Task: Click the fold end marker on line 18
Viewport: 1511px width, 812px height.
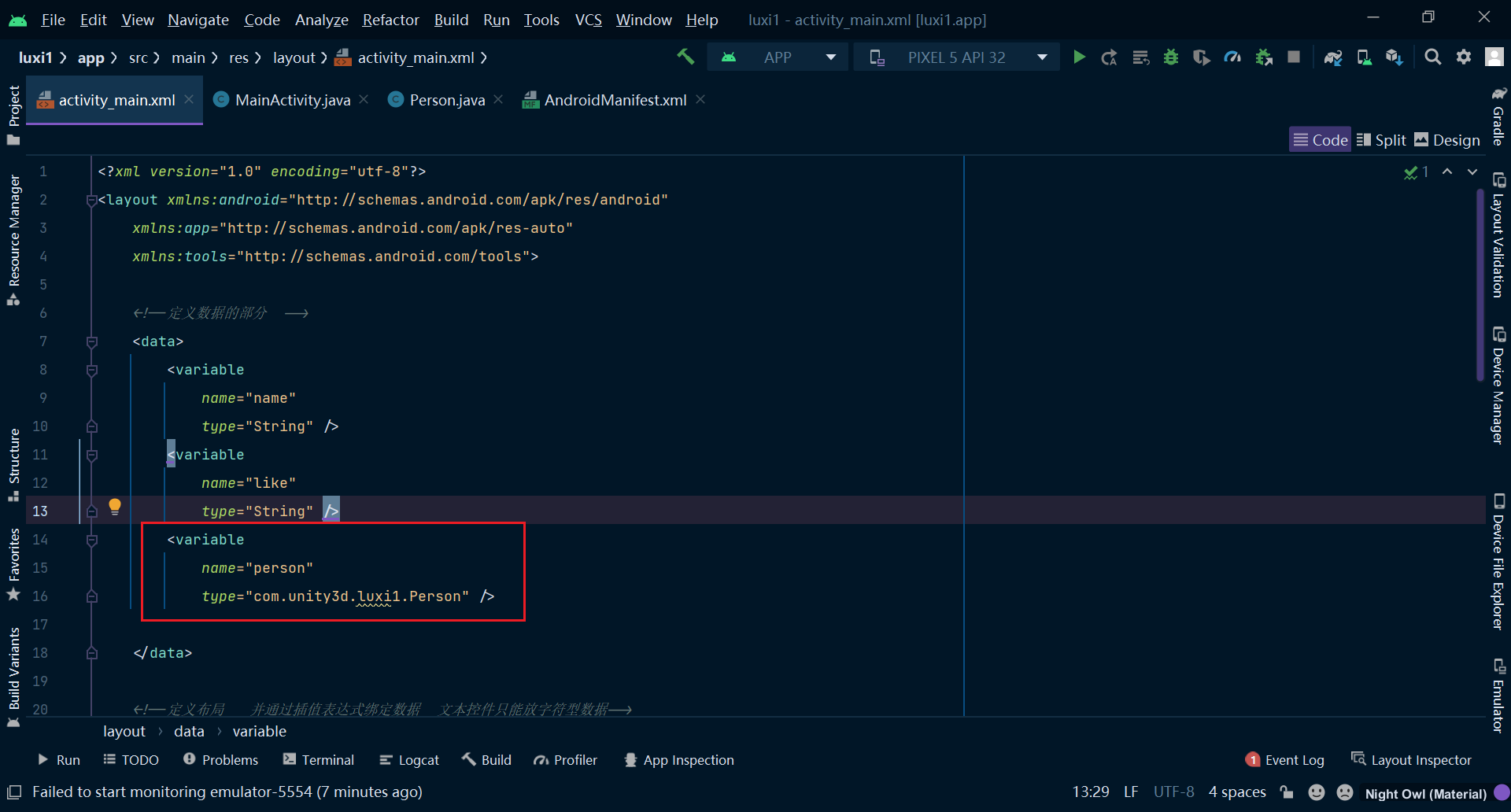Action: [x=92, y=653]
